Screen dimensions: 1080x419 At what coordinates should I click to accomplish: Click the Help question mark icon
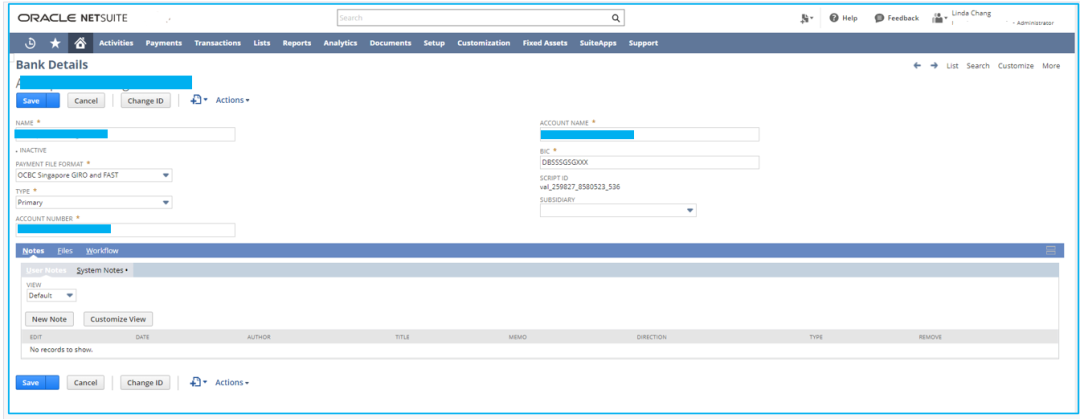tap(833, 18)
